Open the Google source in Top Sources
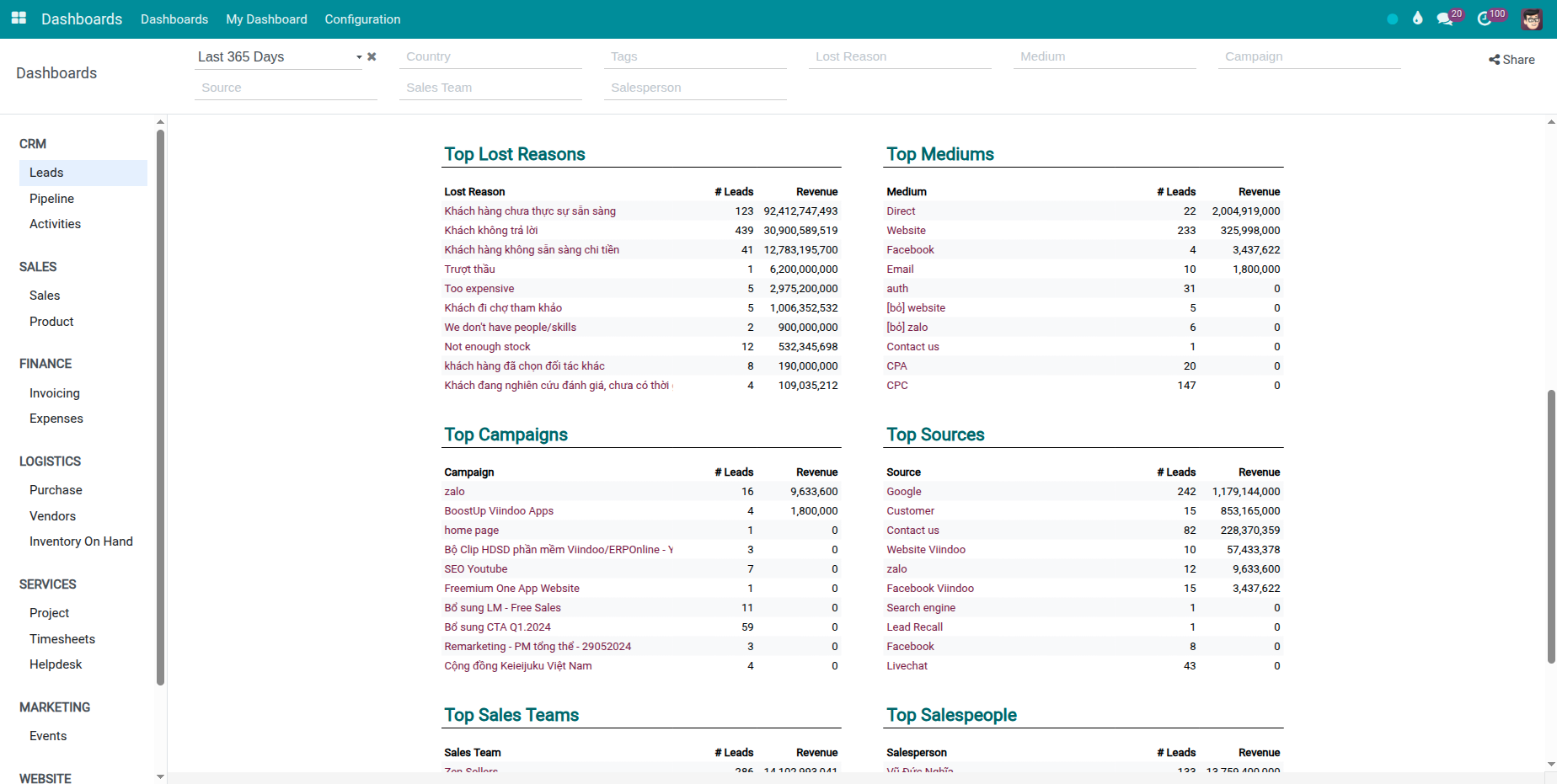Image resolution: width=1557 pixels, height=784 pixels. (903, 491)
